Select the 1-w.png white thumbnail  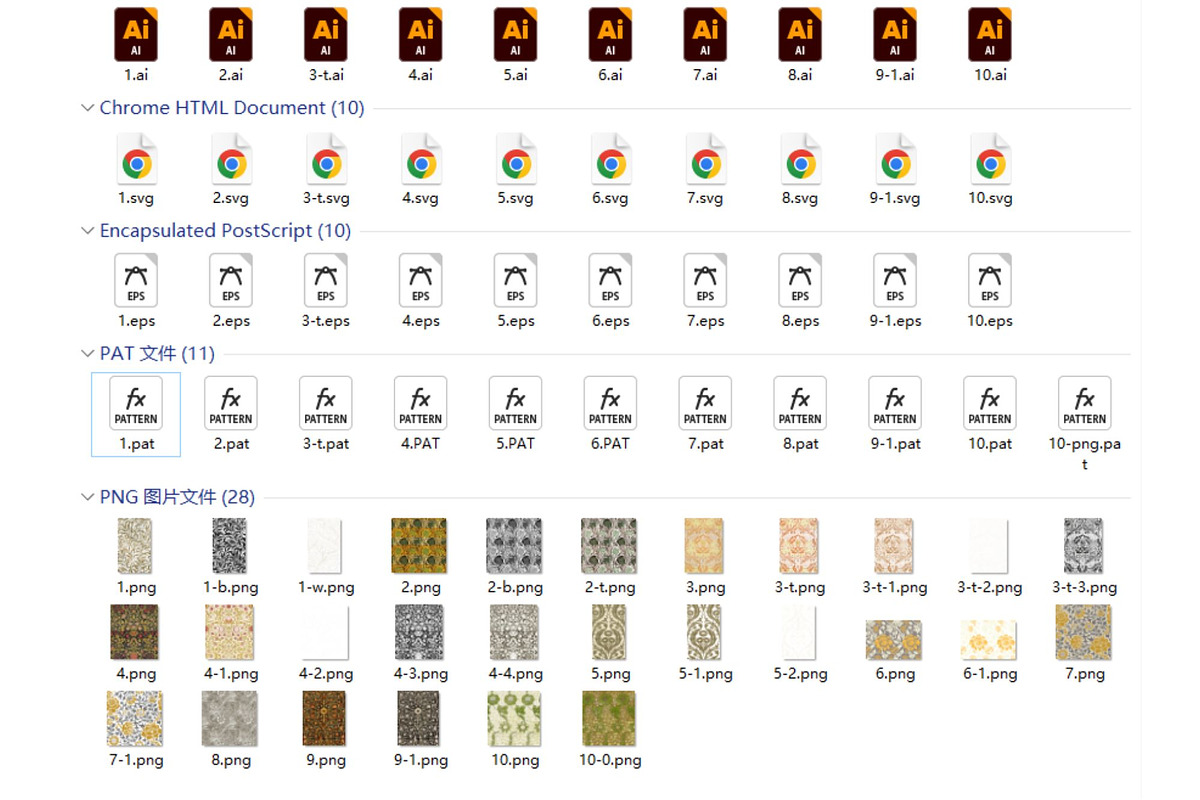click(326, 546)
